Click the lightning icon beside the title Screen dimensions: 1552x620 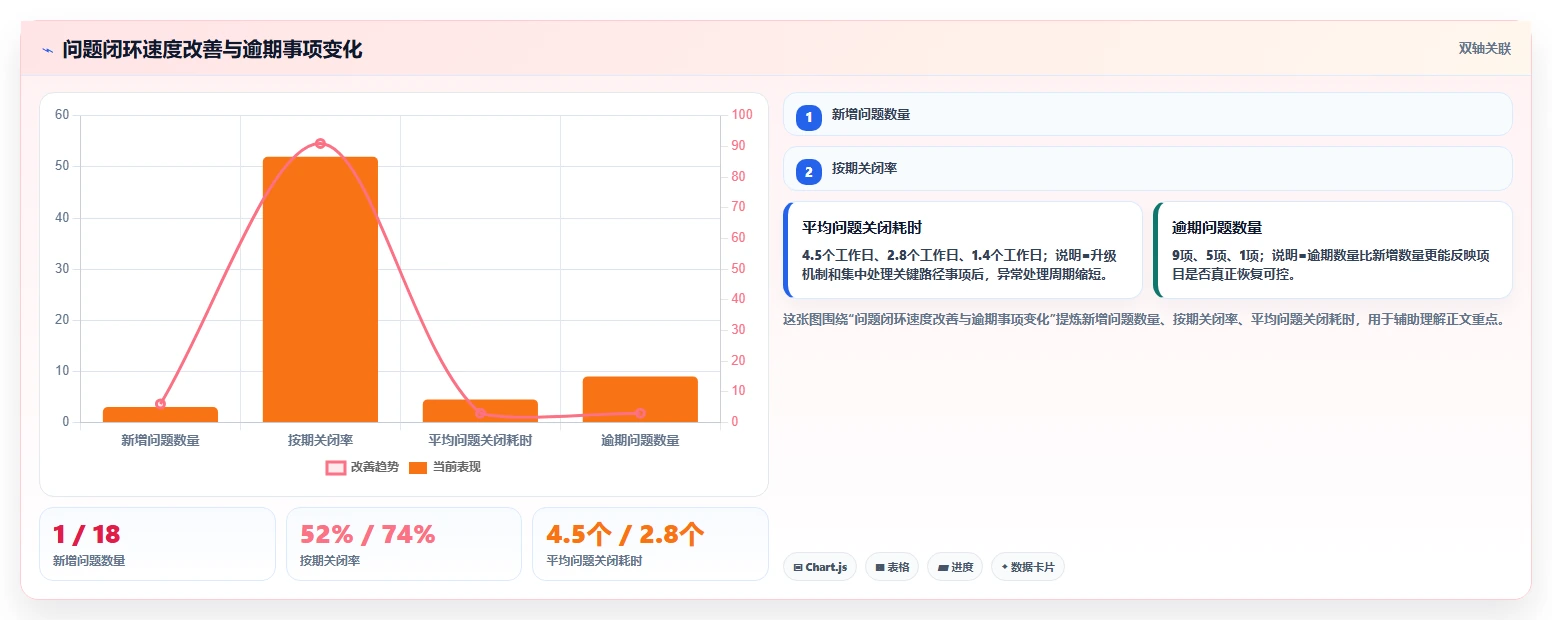47,50
